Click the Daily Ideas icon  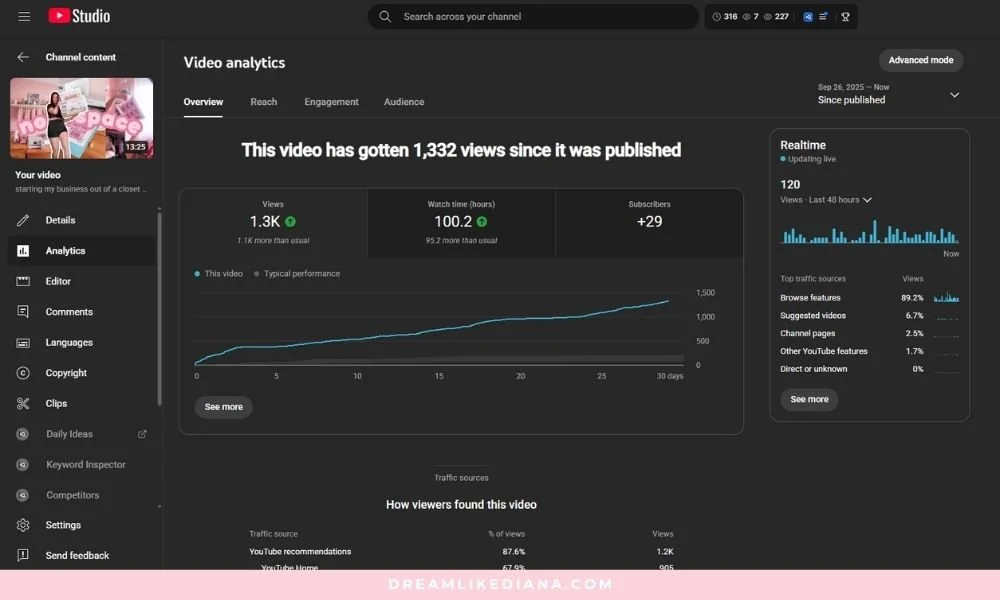[x=22, y=434]
